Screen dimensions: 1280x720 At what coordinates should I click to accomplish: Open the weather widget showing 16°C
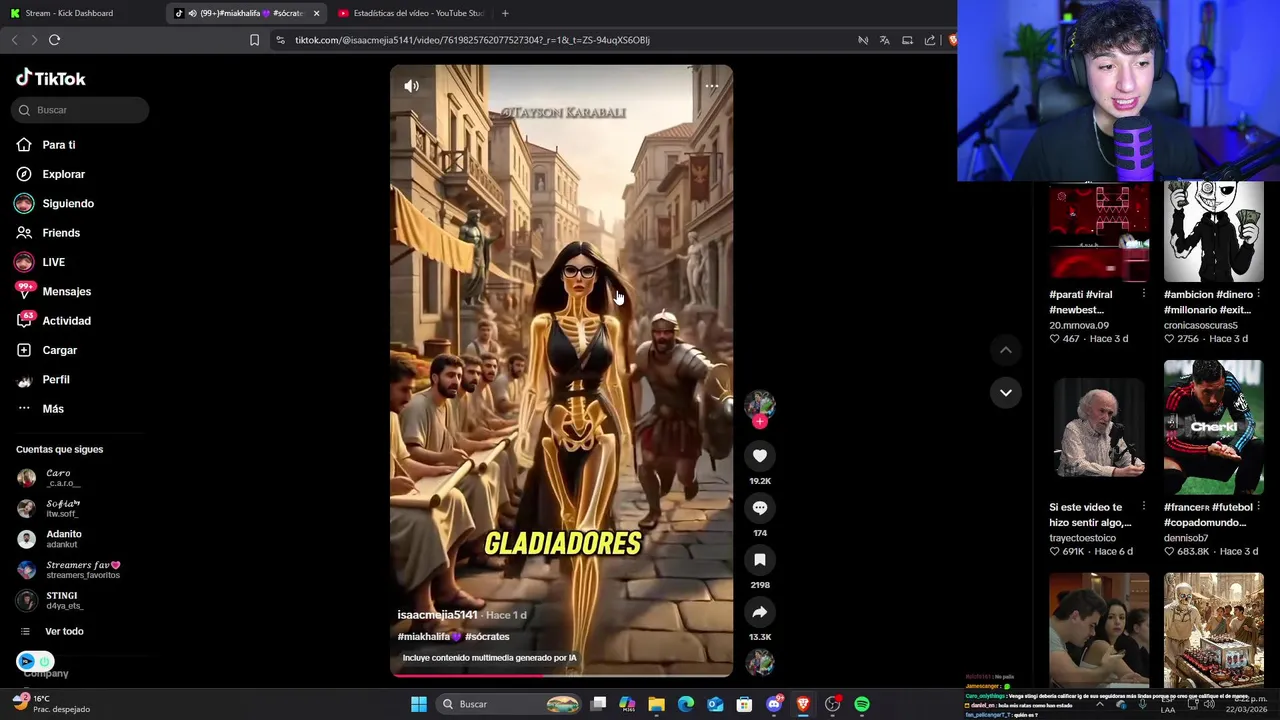tap(51, 703)
